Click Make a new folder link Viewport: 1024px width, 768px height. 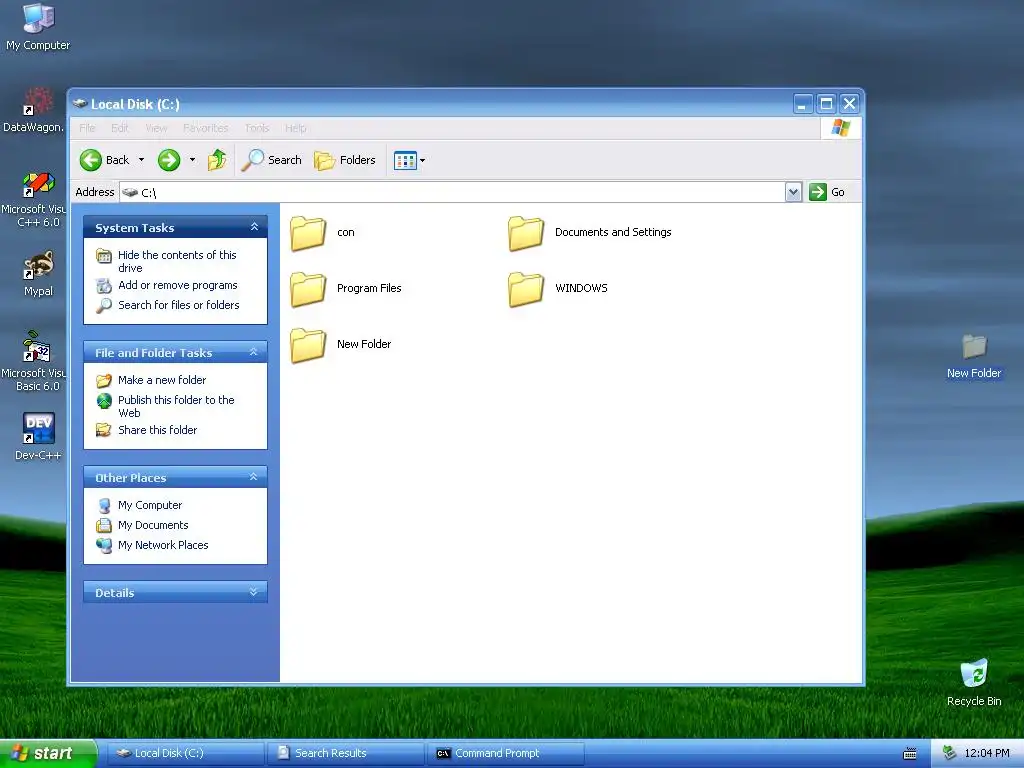(162, 380)
